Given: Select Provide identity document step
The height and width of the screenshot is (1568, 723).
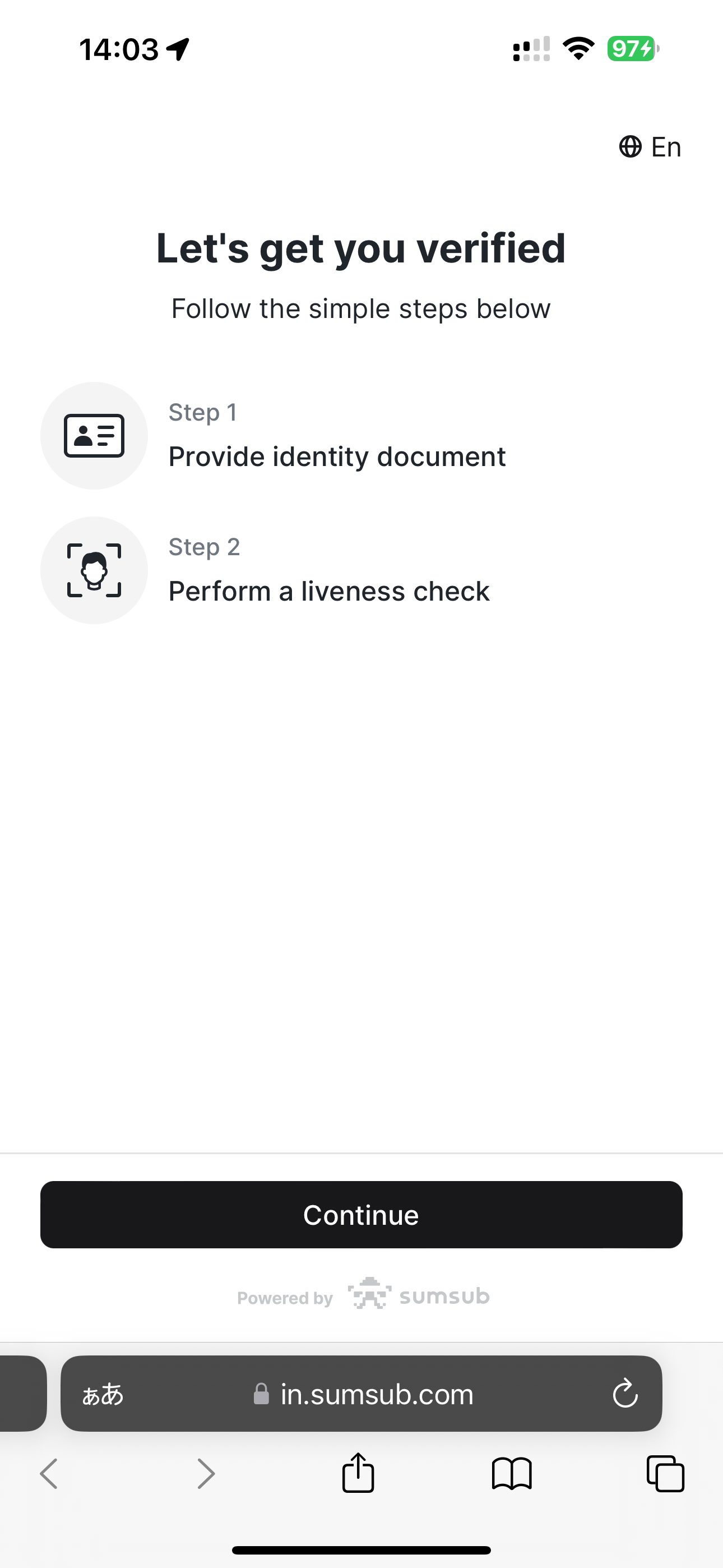Looking at the screenshot, I should click(337, 456).
